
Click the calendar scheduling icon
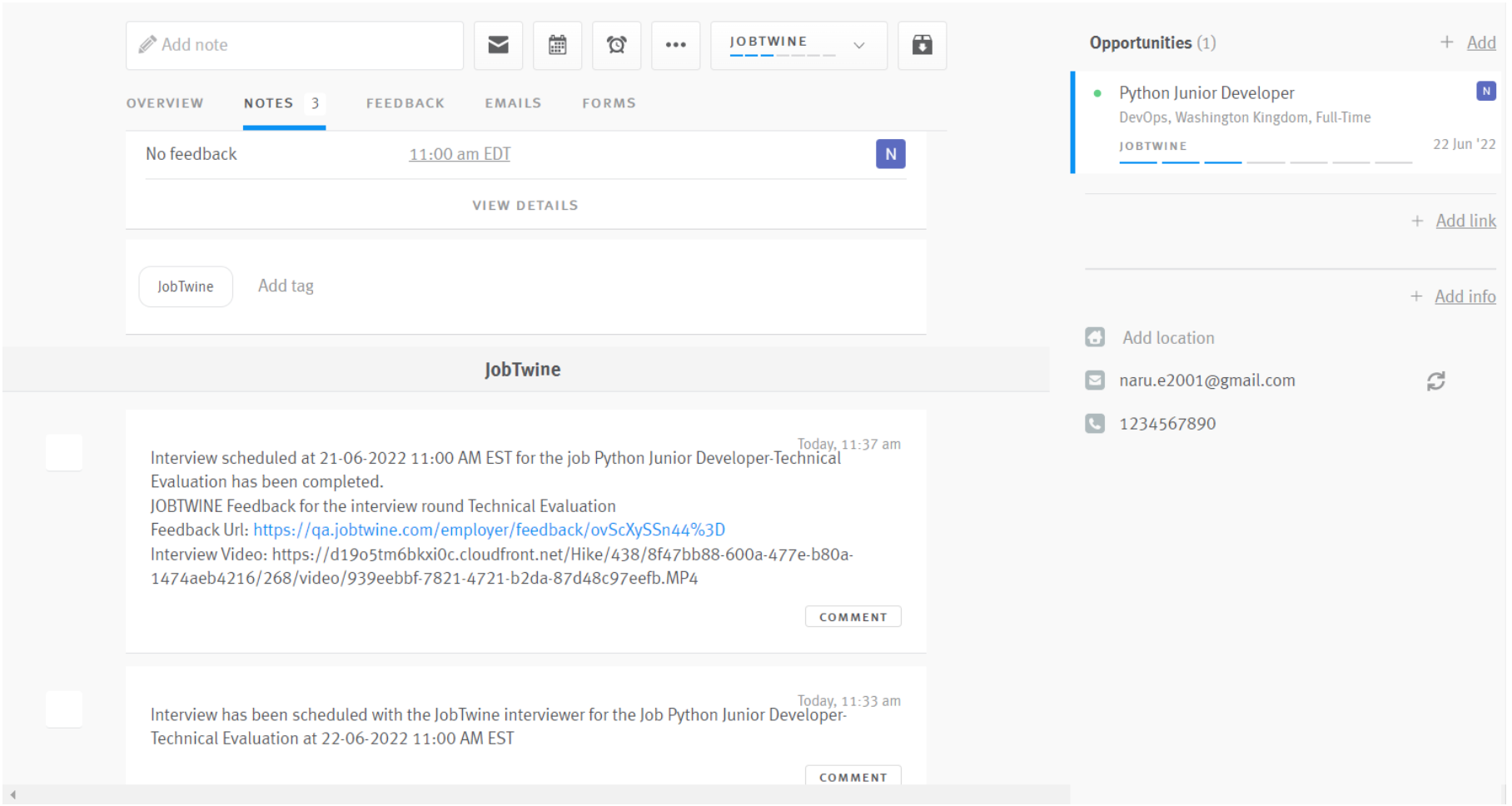click(557, 45)
